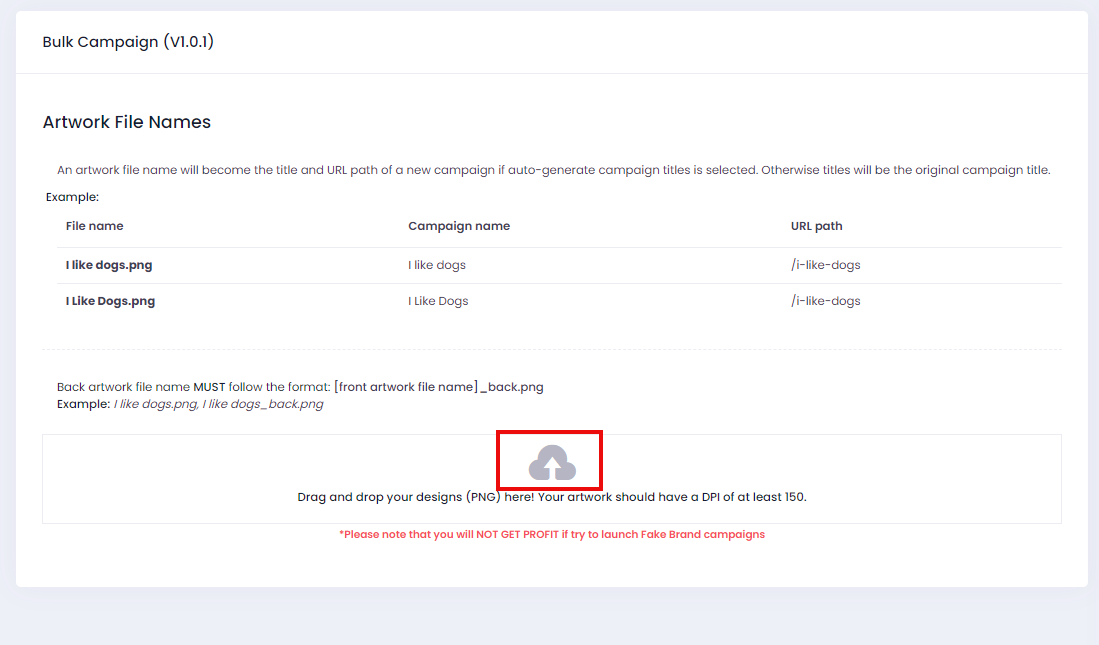The image size is (1099, 645).
Task: Click the 'I like dogs' campaign name cell
Action: pos(437,265)
